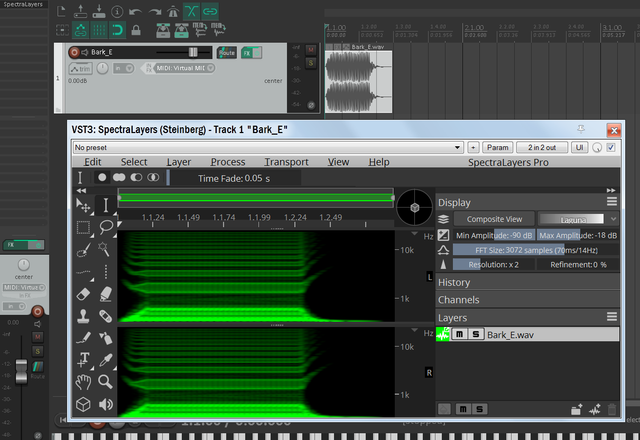Click the add new layer waveform icon
Image resolution: width=640 pixels, height=440 pixels.
tap(595, 409)
